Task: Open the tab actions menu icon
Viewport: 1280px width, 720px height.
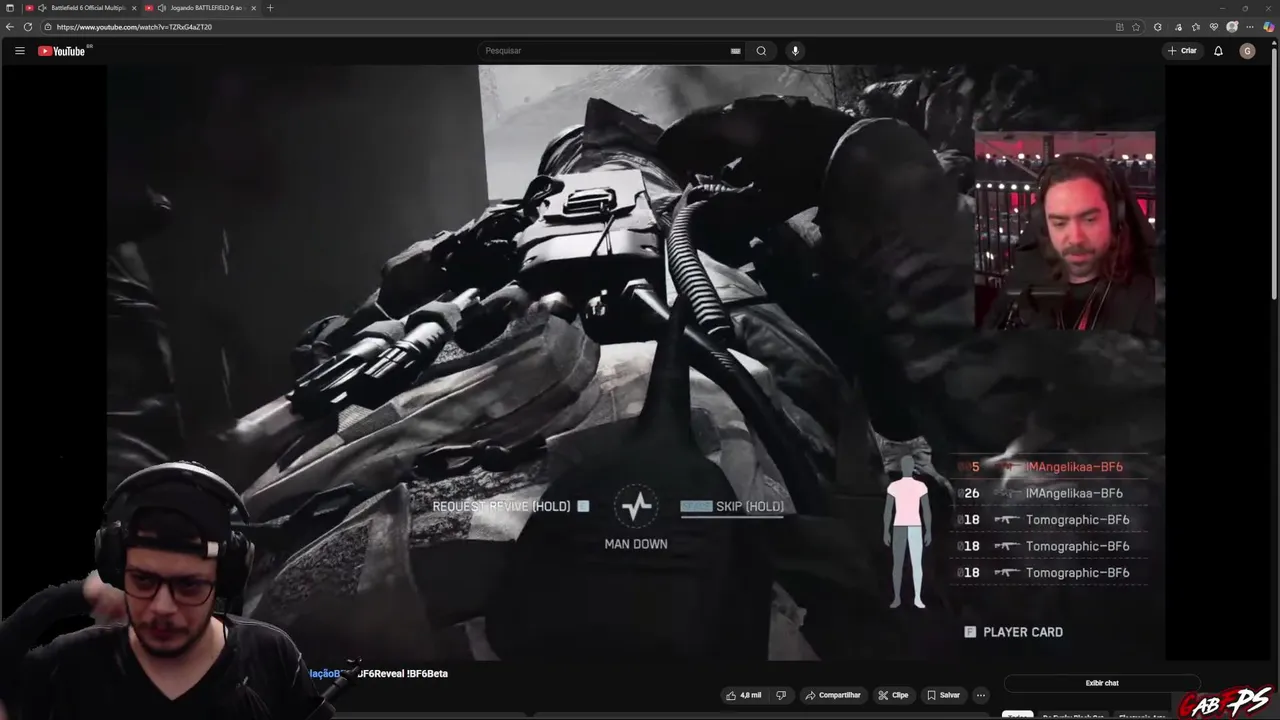Action: point(10,8)
